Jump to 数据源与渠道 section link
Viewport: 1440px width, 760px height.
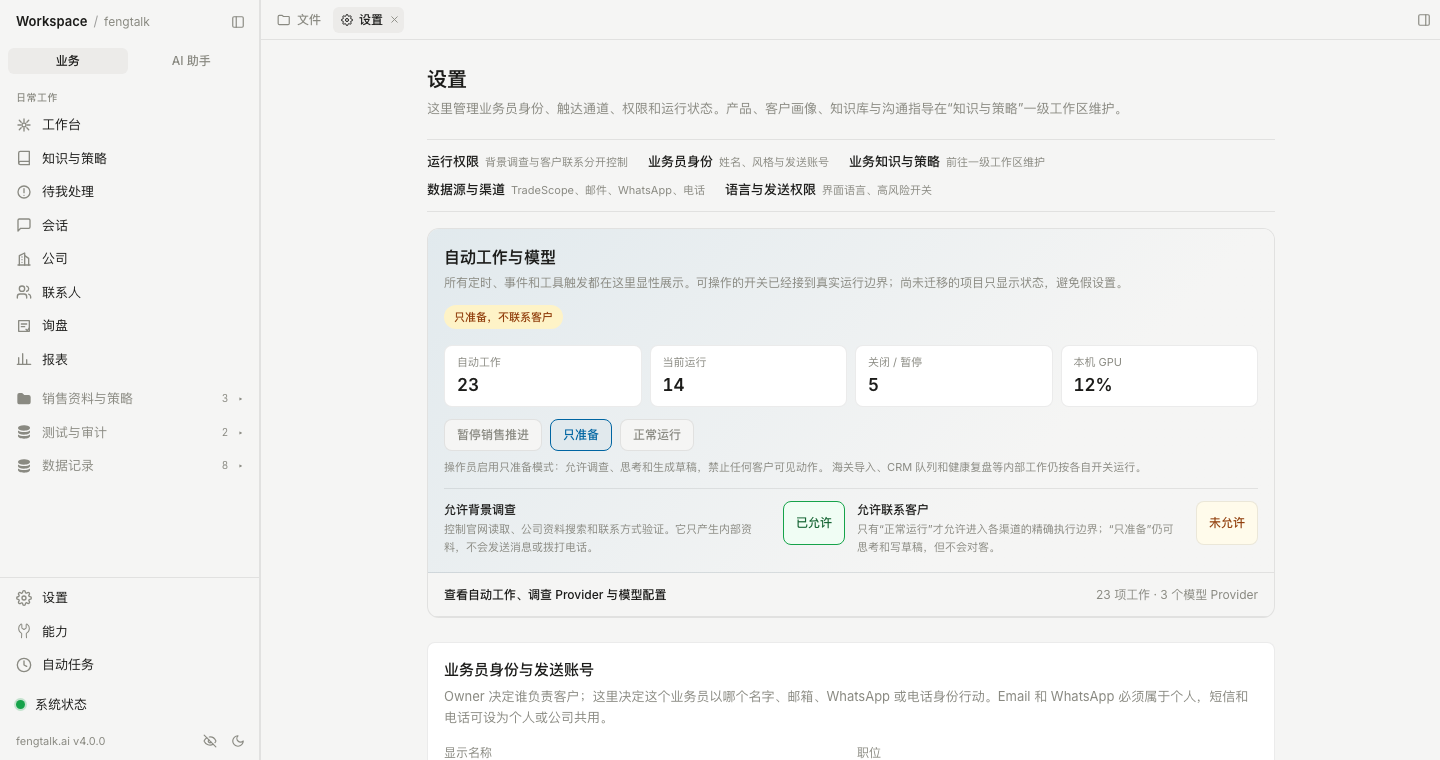point(566,190)
